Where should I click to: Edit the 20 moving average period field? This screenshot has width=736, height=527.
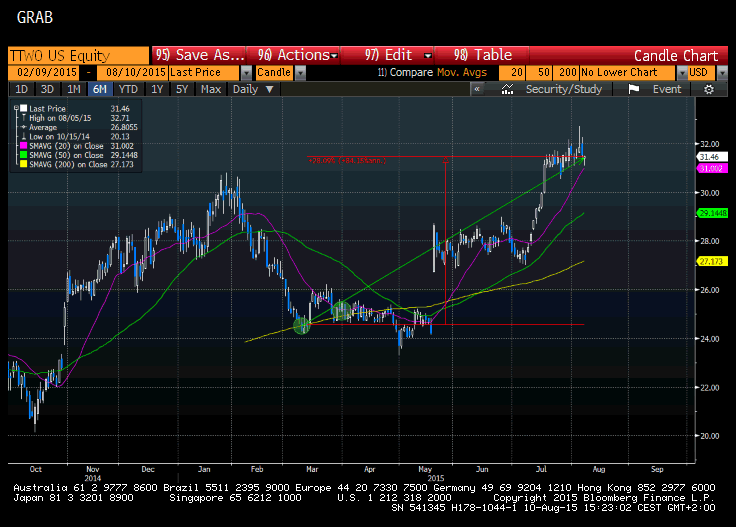tap(512, 72)
